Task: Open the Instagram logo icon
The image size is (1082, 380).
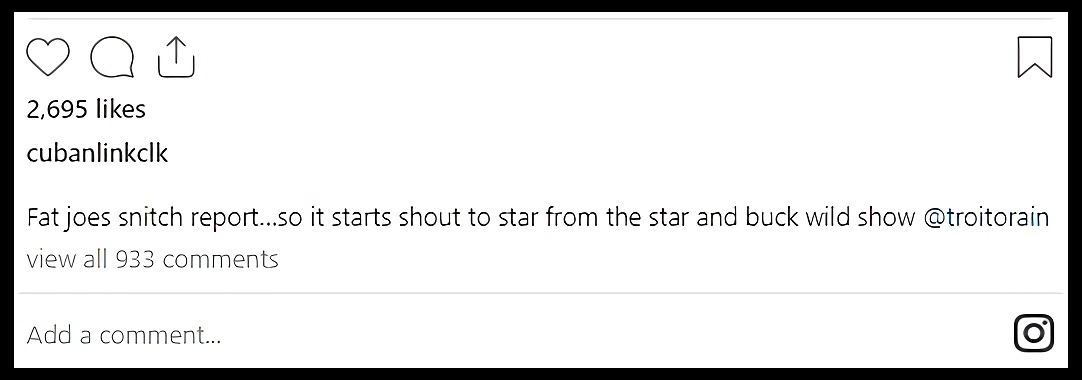Action: point(1034,334)
